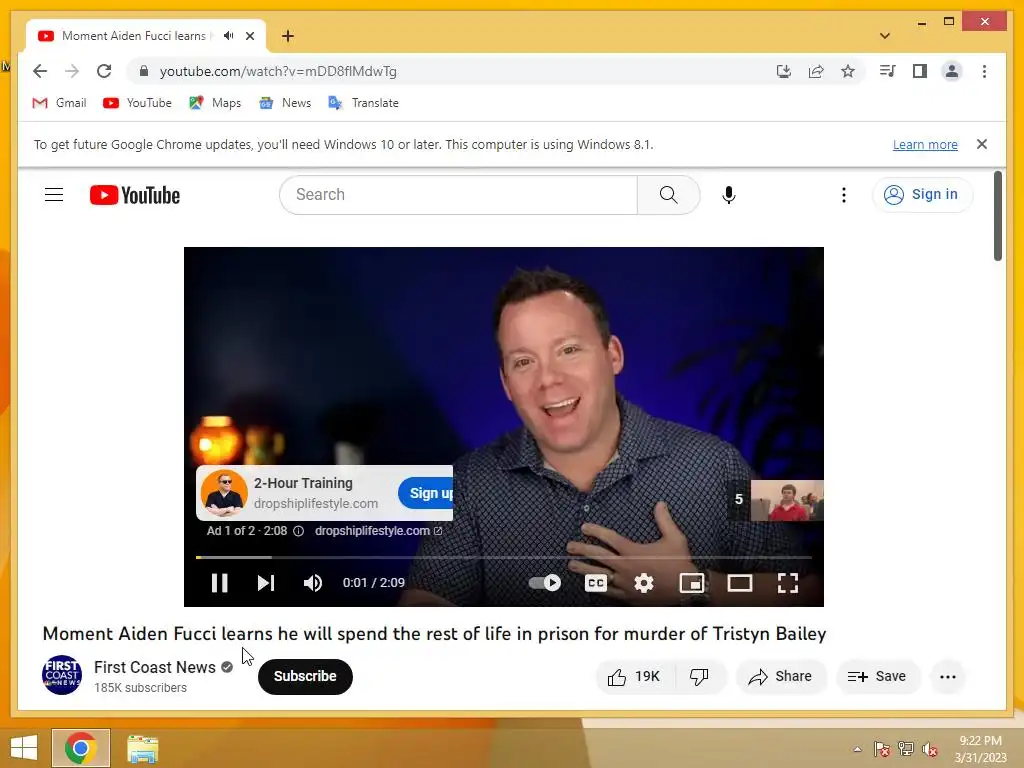Open Maps bookmark
Image resolution: width=1024 pixels, height=768 pixels.
[215, 103]
